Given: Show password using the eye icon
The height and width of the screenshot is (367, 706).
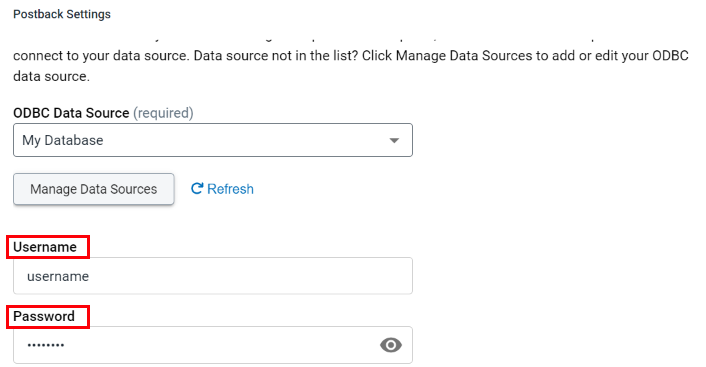Looking at the screenshot, I should (x=390, y=345).
